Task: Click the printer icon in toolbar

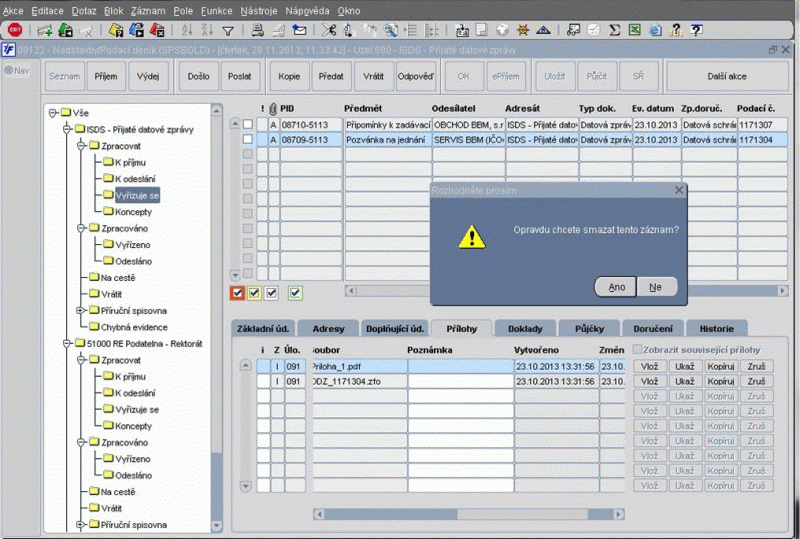Action: (258, 31)
